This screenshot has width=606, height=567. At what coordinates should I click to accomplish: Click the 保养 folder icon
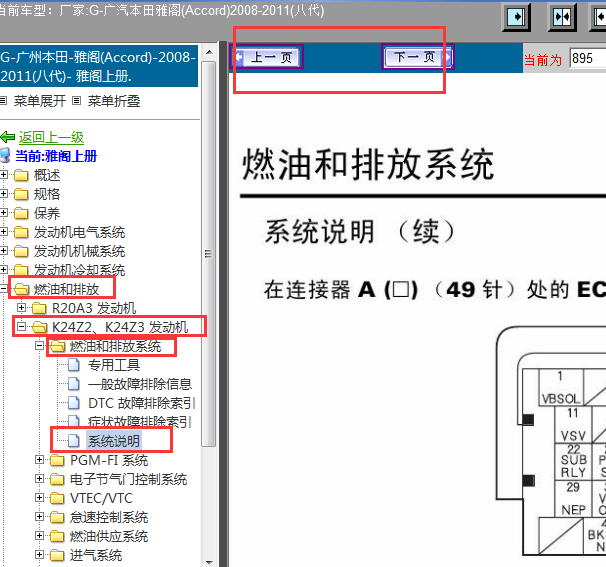[x=21, y=213]
